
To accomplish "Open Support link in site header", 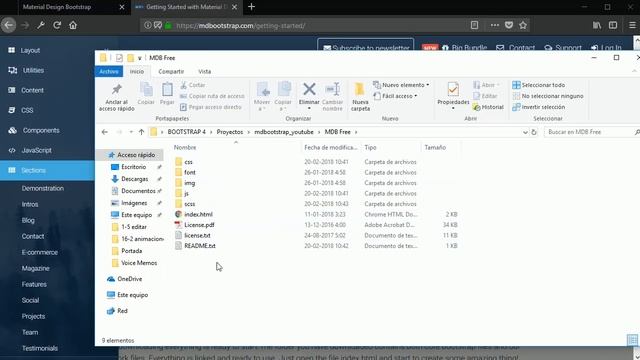I will [x=563, y=47].
